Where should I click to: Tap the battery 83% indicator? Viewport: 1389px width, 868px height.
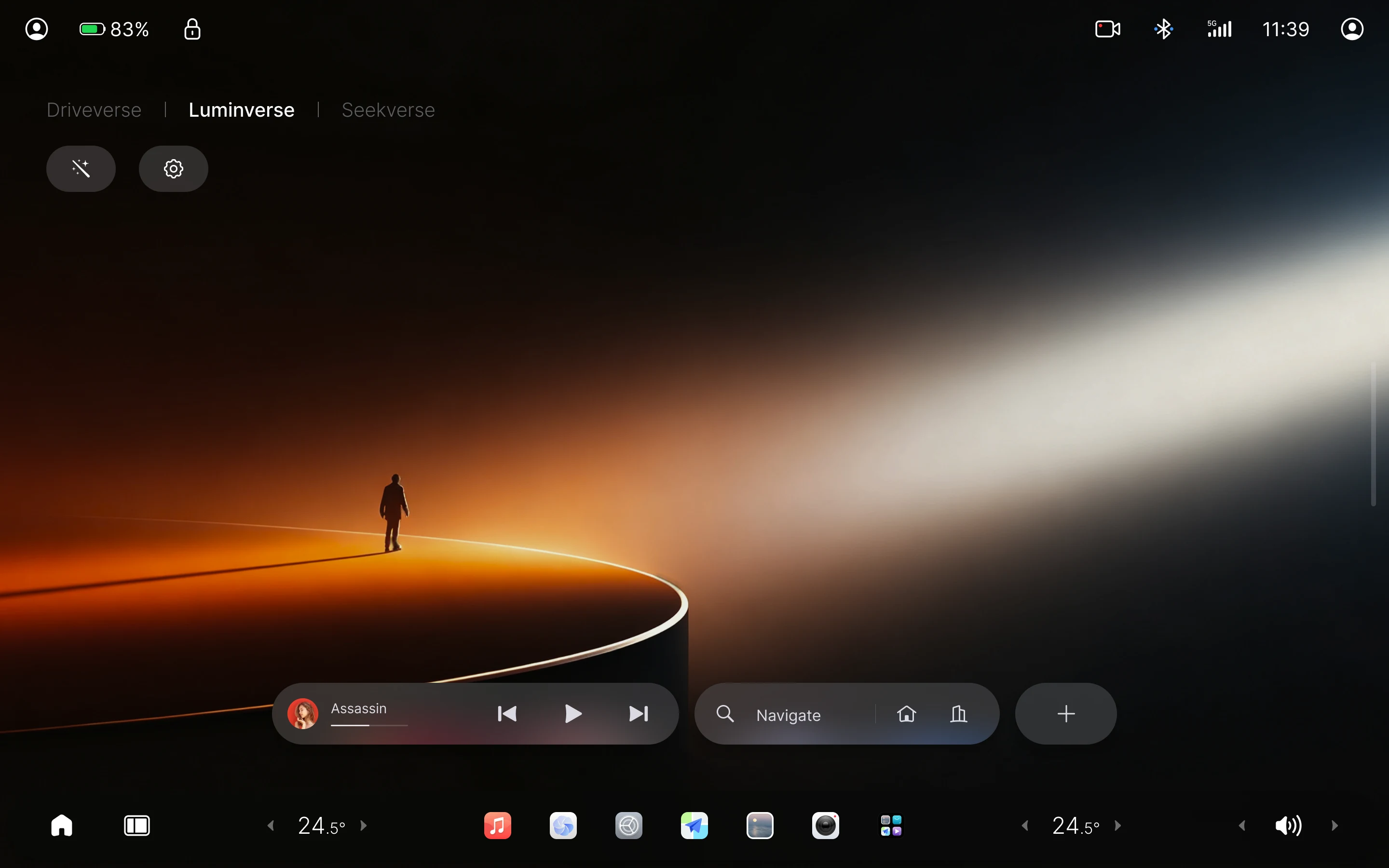114,29
